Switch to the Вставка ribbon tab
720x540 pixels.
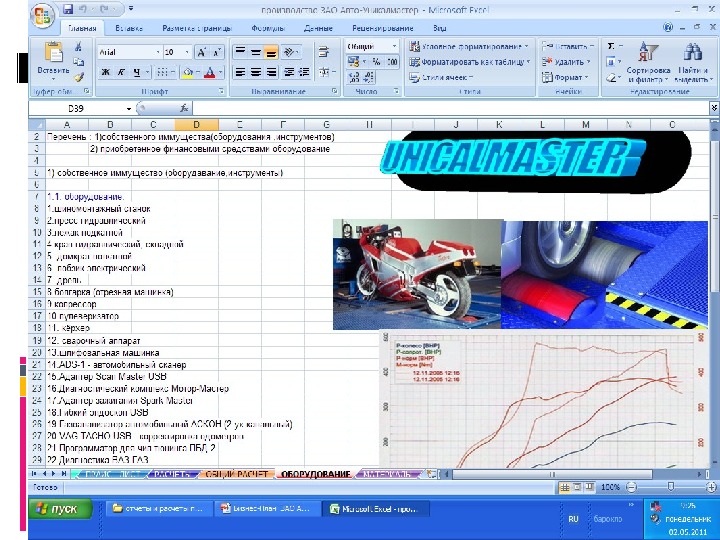[129, 28]
